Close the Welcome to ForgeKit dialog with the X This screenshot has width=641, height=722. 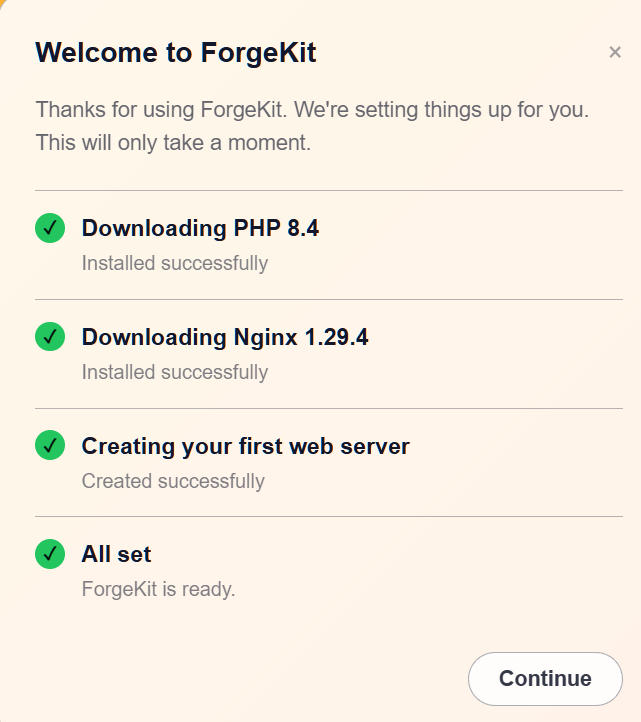pyautogui.click(x=615, y=52)
